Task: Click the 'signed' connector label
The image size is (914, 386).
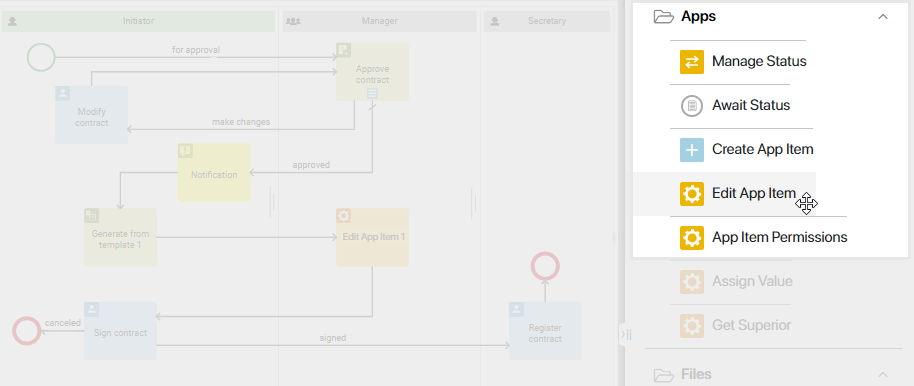Action: point(332,338)
